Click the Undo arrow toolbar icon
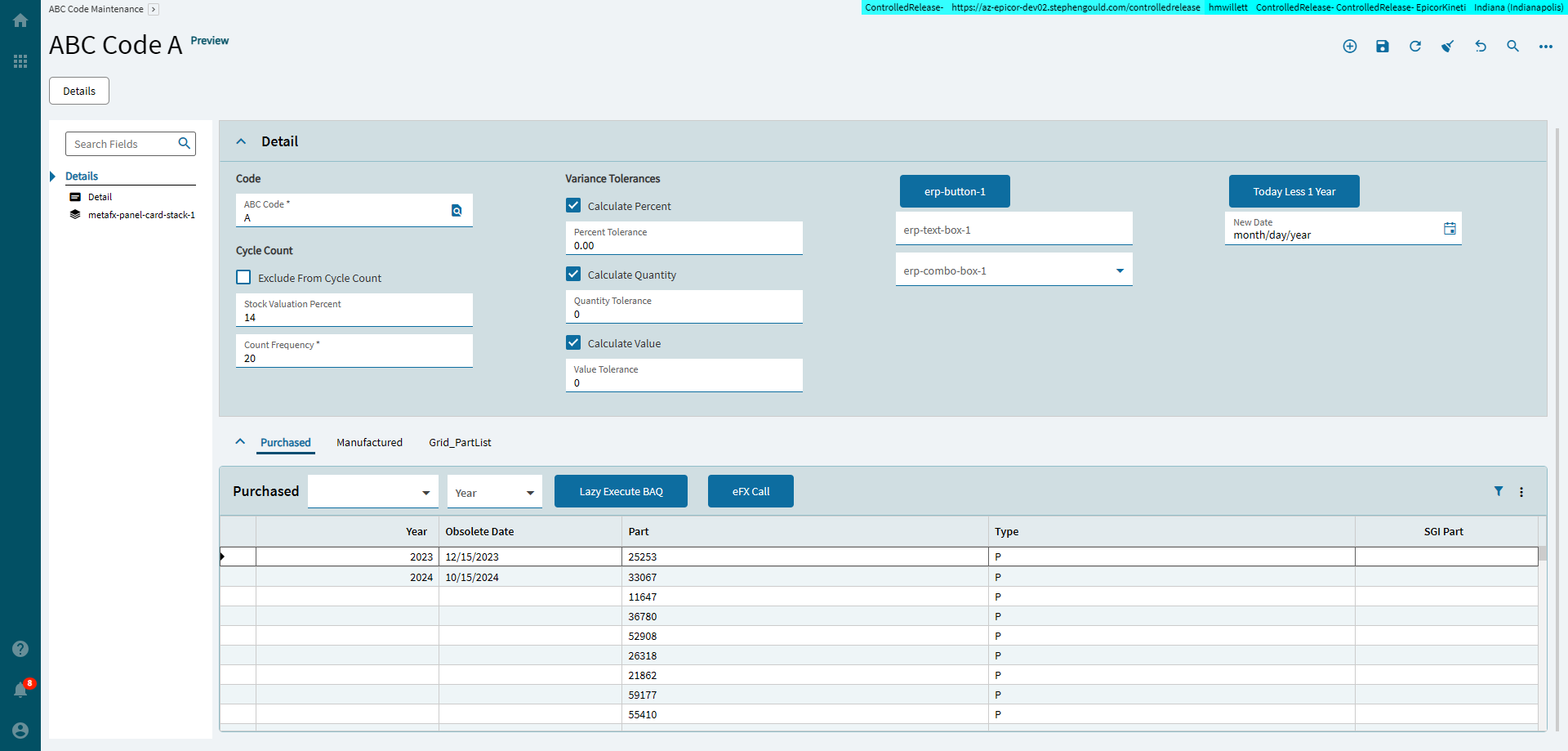This screenshot has height=751, width=1568. (1481, 47)
